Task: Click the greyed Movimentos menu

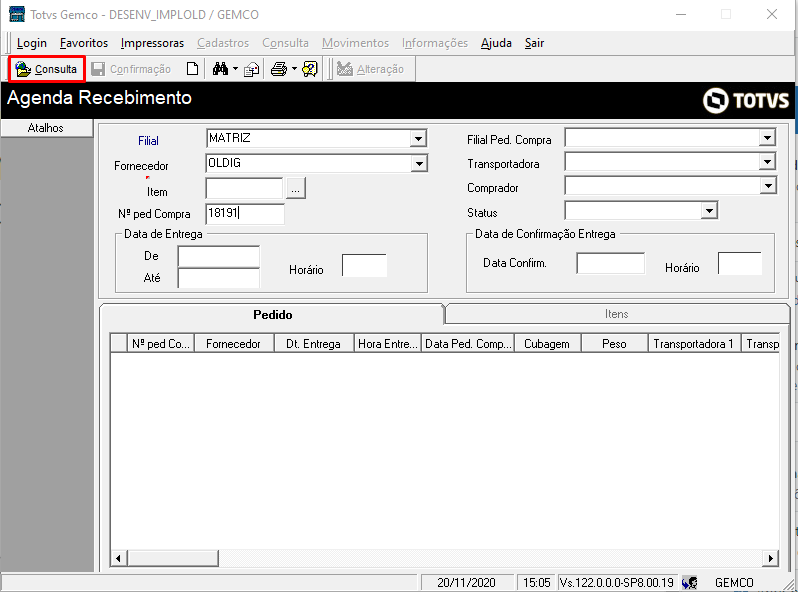Action: [x=355, y=43]
